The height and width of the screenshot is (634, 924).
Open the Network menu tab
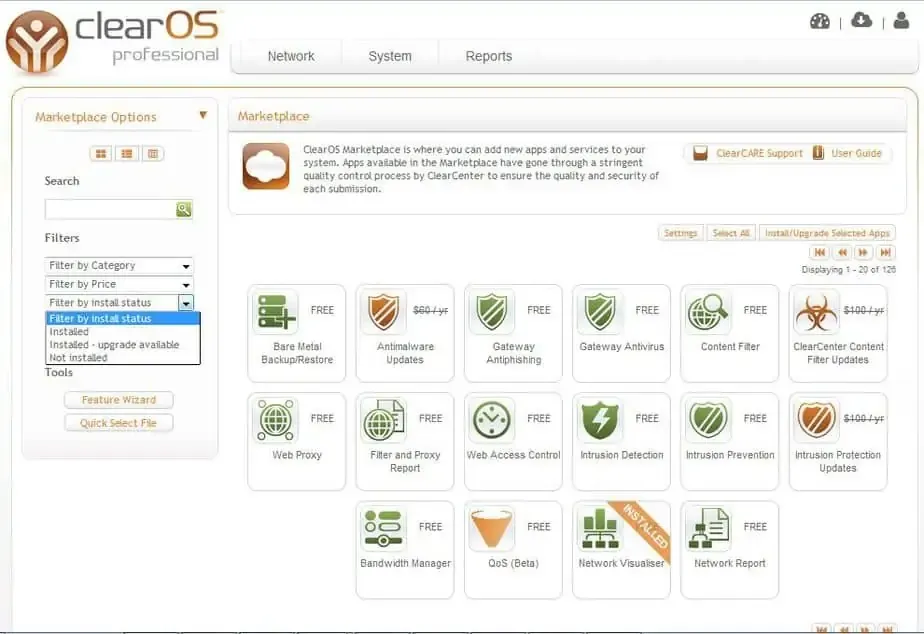291,57
